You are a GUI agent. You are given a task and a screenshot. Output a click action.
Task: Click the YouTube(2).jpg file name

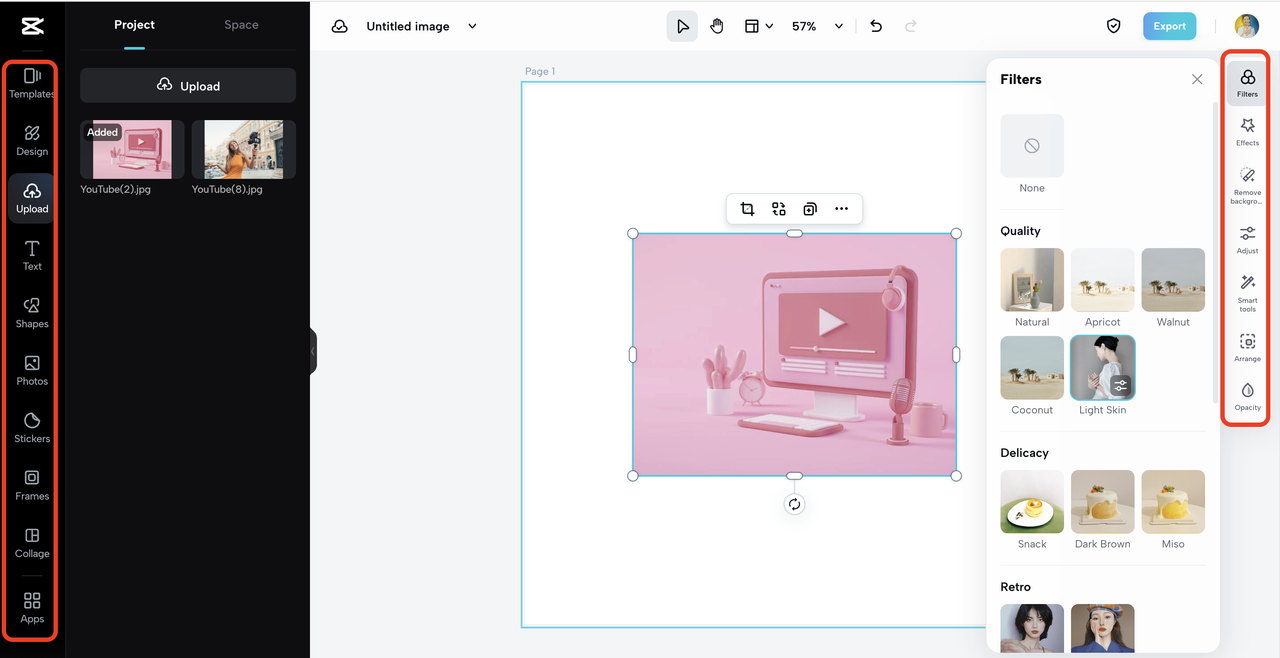[116, 189]
